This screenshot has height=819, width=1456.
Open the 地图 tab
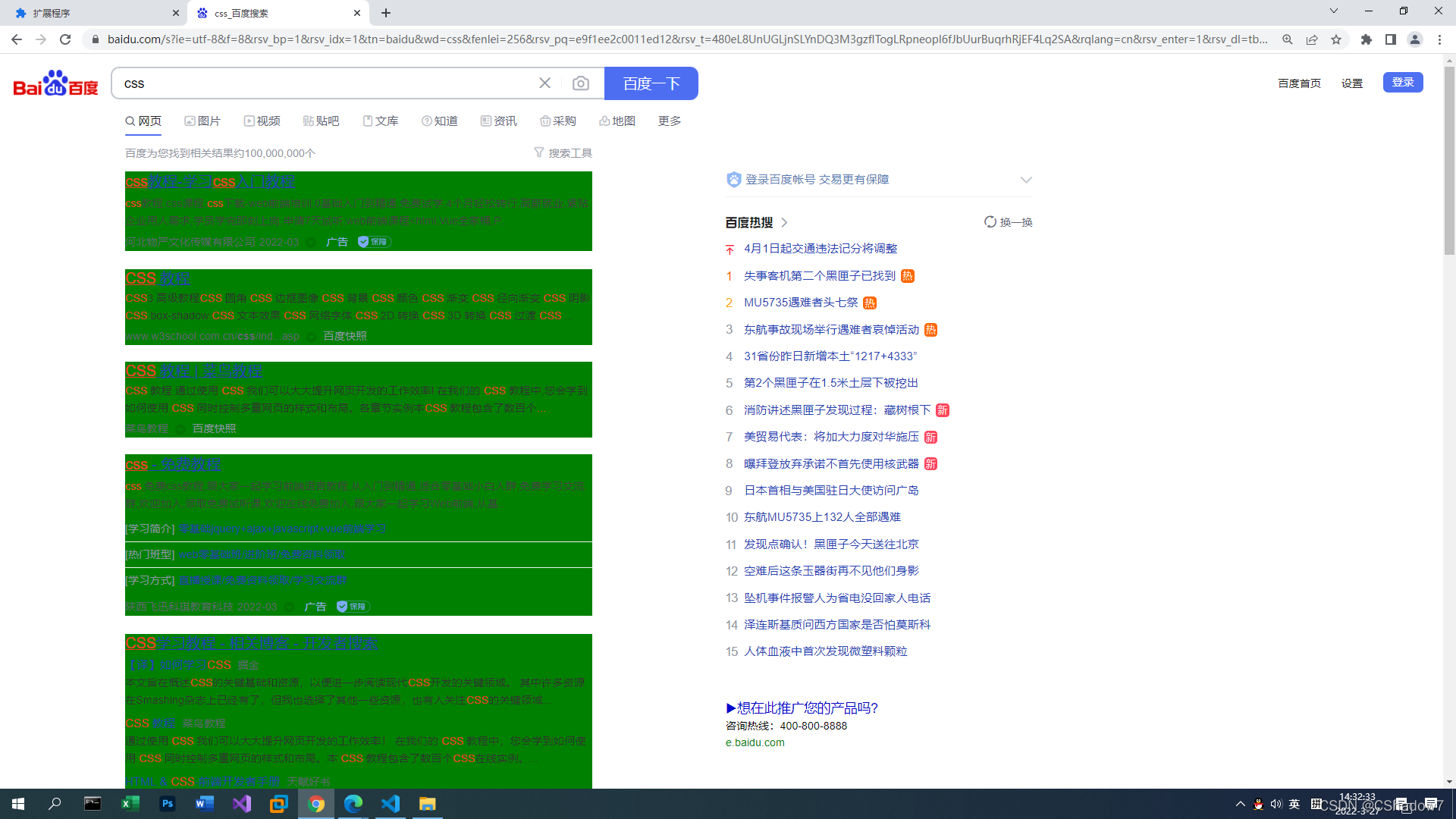[x=617, y=121]
